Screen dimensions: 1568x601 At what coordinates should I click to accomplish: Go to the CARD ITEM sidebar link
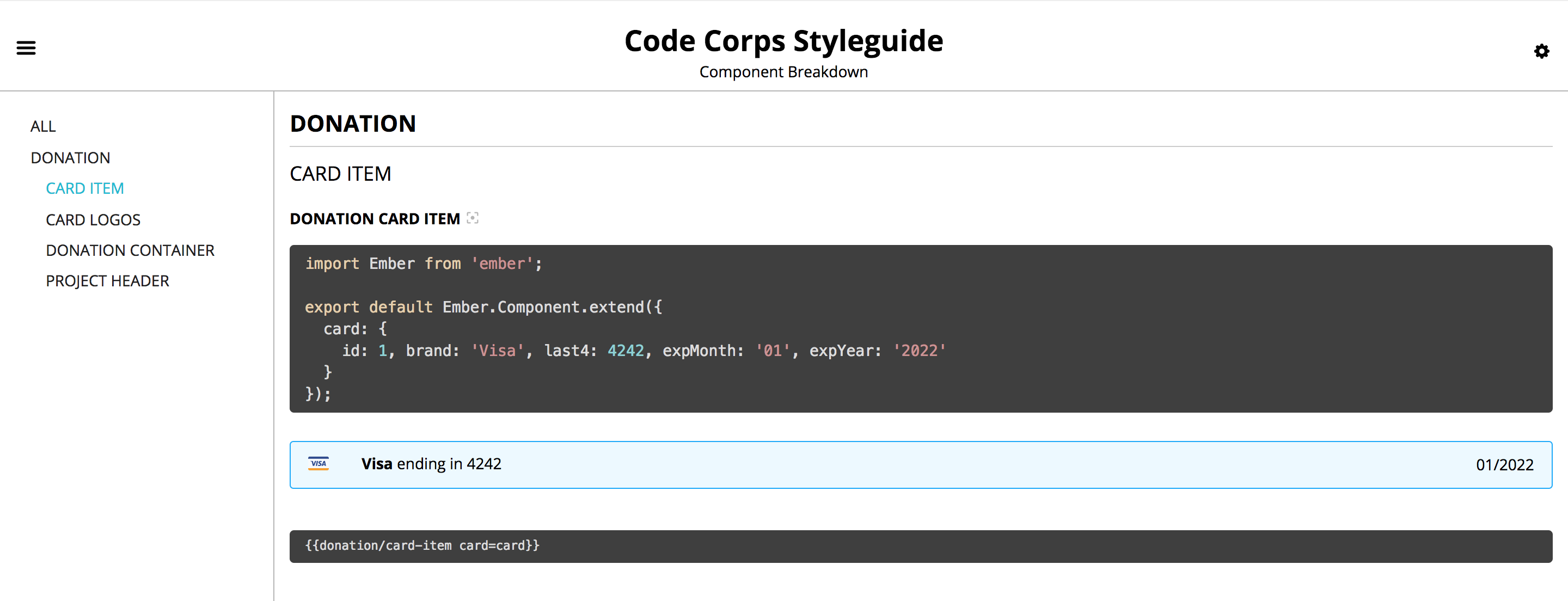(84, 189)
